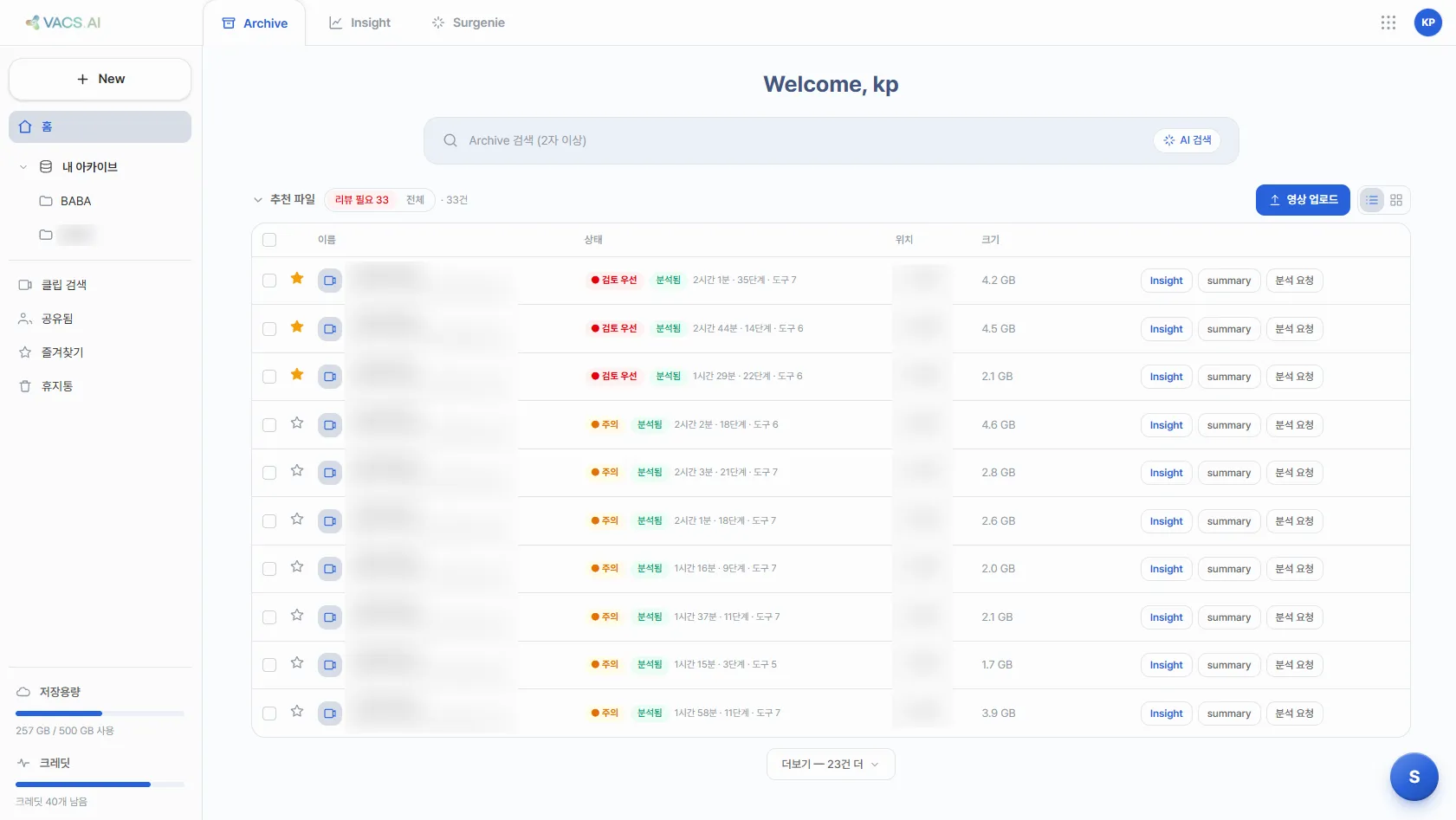Image resolution: width=1456 pixels, height=820 pixels.
Task: Check the row with 1.7 GB file
Action: tap(269, 665)
